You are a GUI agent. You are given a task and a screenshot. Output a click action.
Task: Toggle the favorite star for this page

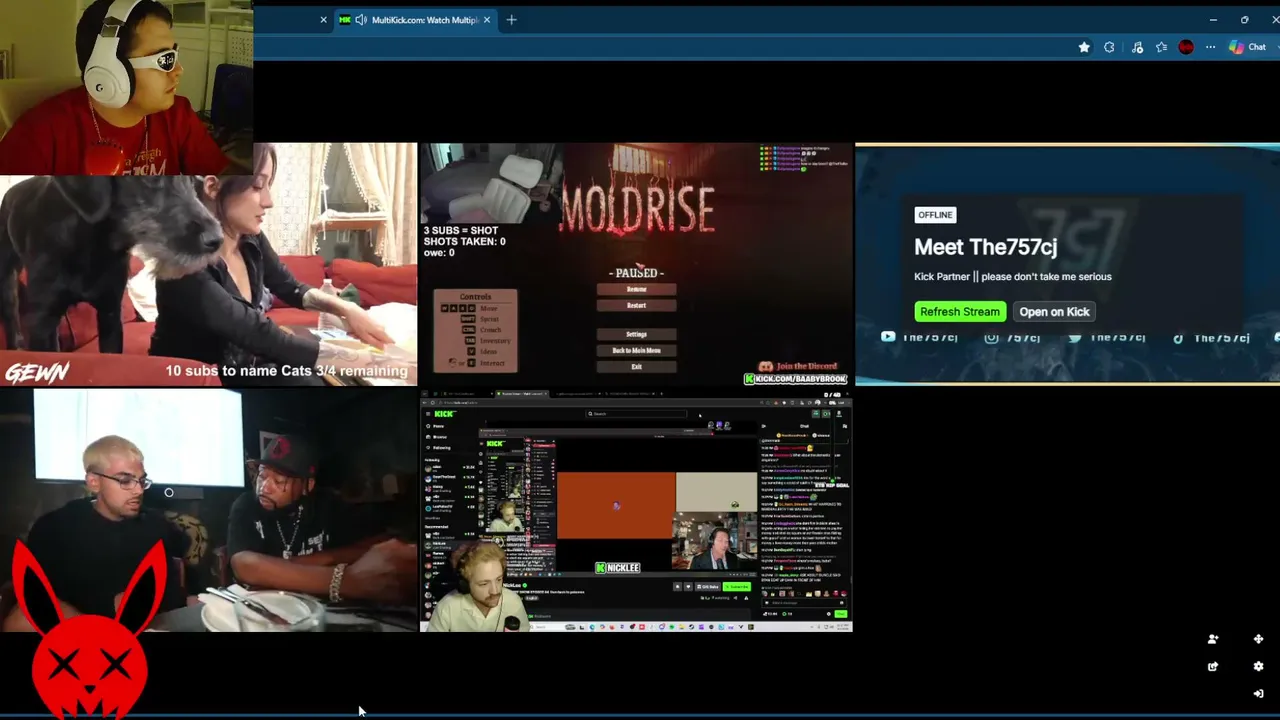point(1084,47)
